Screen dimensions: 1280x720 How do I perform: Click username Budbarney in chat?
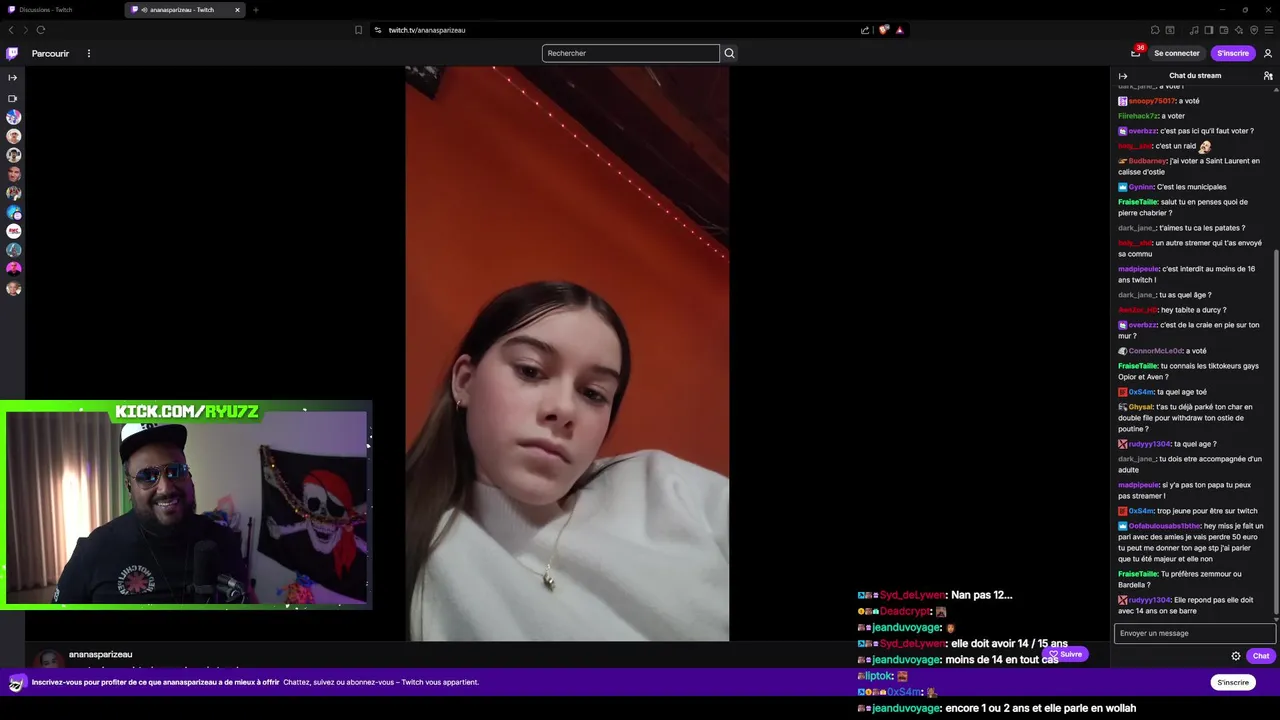tap(1148, 161)
